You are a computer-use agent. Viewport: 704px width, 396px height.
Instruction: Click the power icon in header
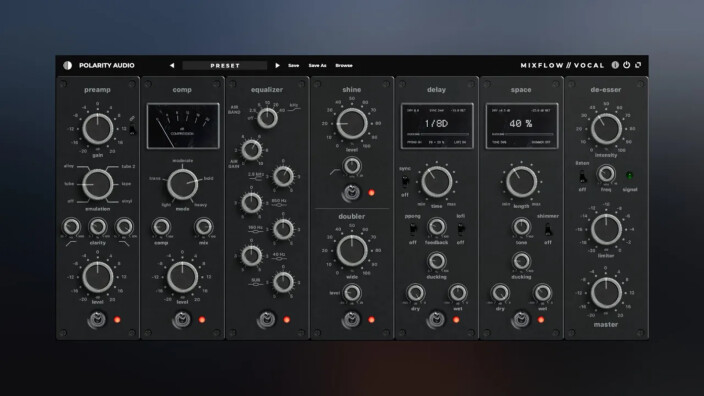tap(626, 65)
